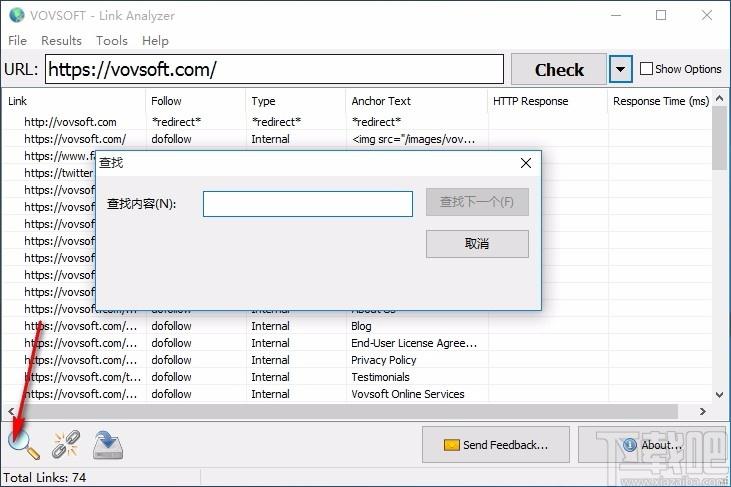Click the broken links chain icon
731x487 pixels.
click(x=66, y=444)
